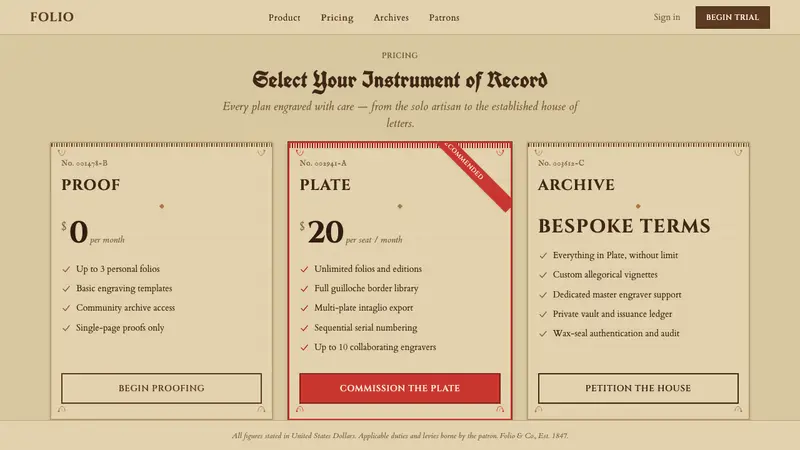This screenshot has width=800, height=450.
Task: Click red checkmark beside Multi-plate intaglio export
Action: click(x=304, y=308)
